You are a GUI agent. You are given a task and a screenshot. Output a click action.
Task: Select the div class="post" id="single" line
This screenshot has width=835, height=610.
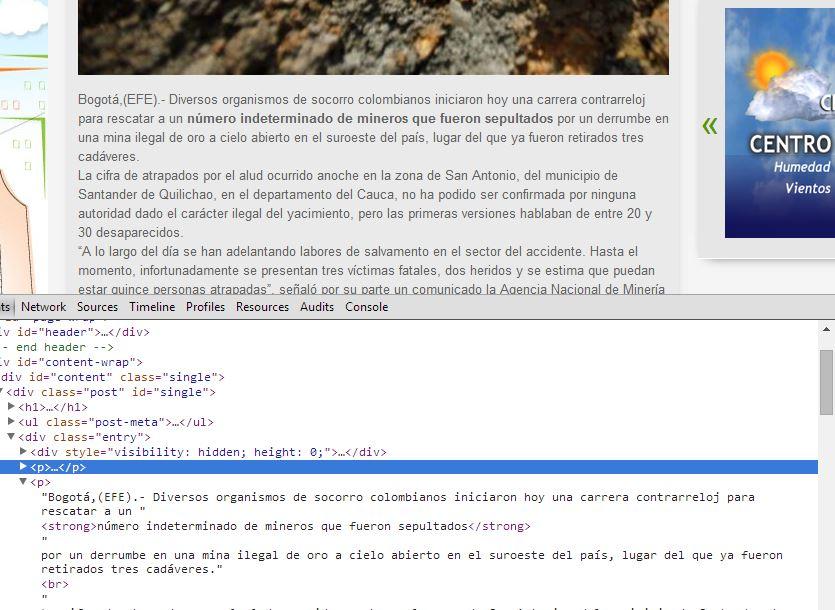(111, 392)
